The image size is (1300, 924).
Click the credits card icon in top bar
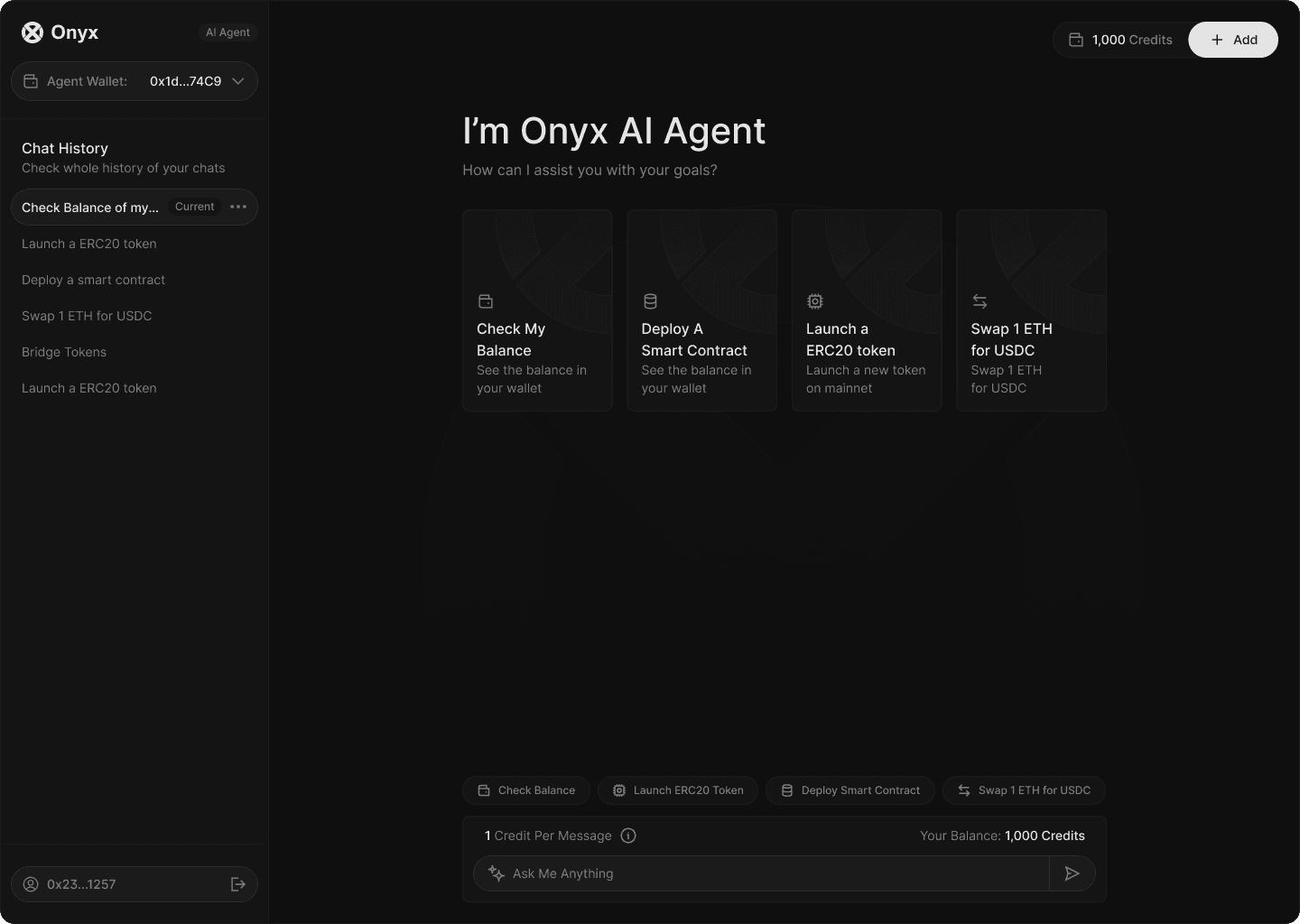pos(1074,40)
